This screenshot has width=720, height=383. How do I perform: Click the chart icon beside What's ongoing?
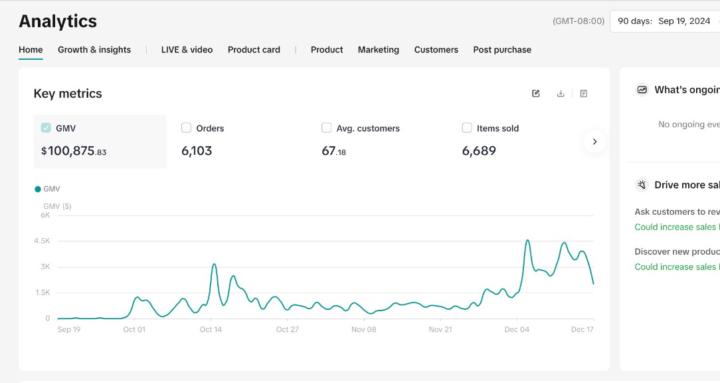pos(641,90)
